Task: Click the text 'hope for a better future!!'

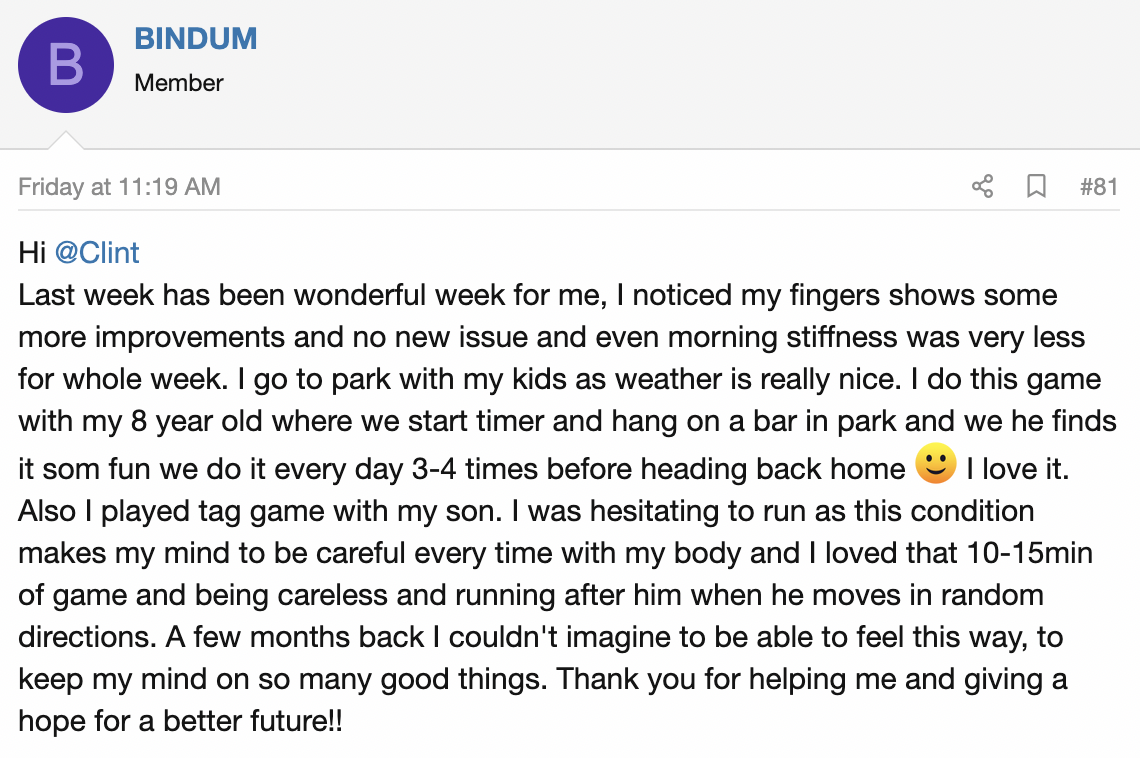Action: point(180,721)
